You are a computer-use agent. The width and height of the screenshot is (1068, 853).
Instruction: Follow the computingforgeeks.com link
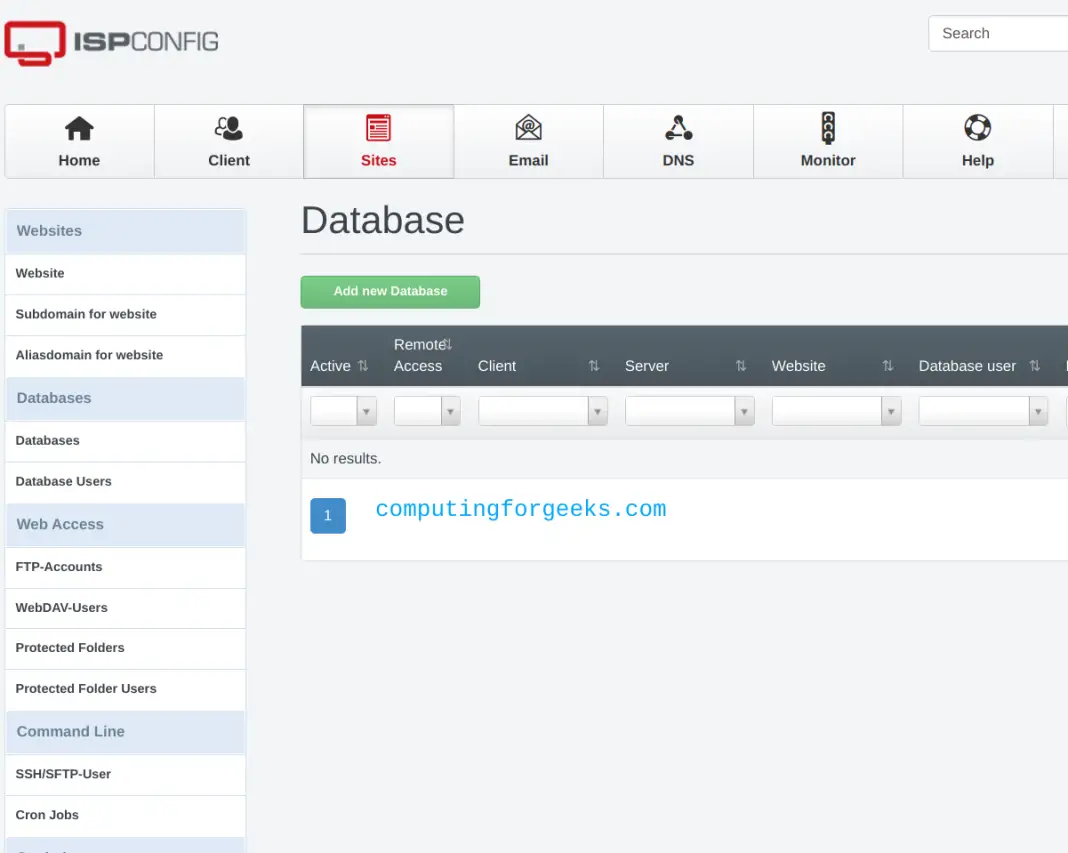[520, 509]
